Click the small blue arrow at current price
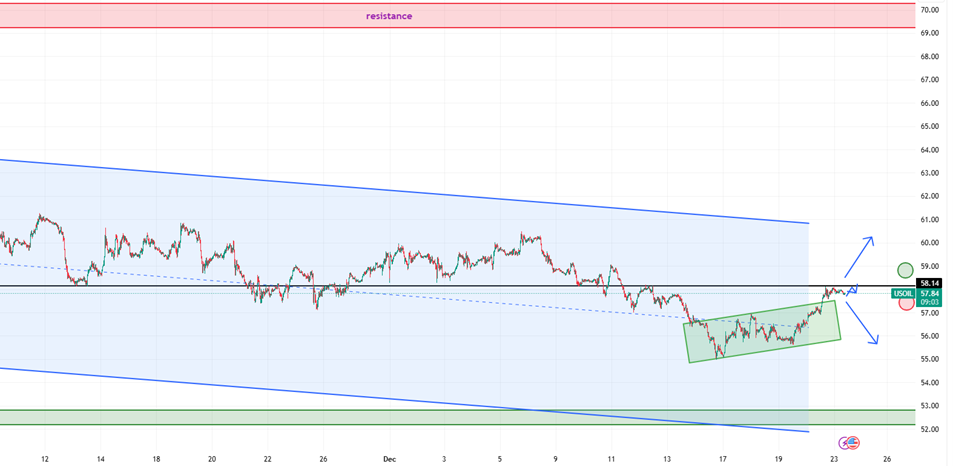Image resolution: width=953 pixels, height=466 pixels. 852,291
